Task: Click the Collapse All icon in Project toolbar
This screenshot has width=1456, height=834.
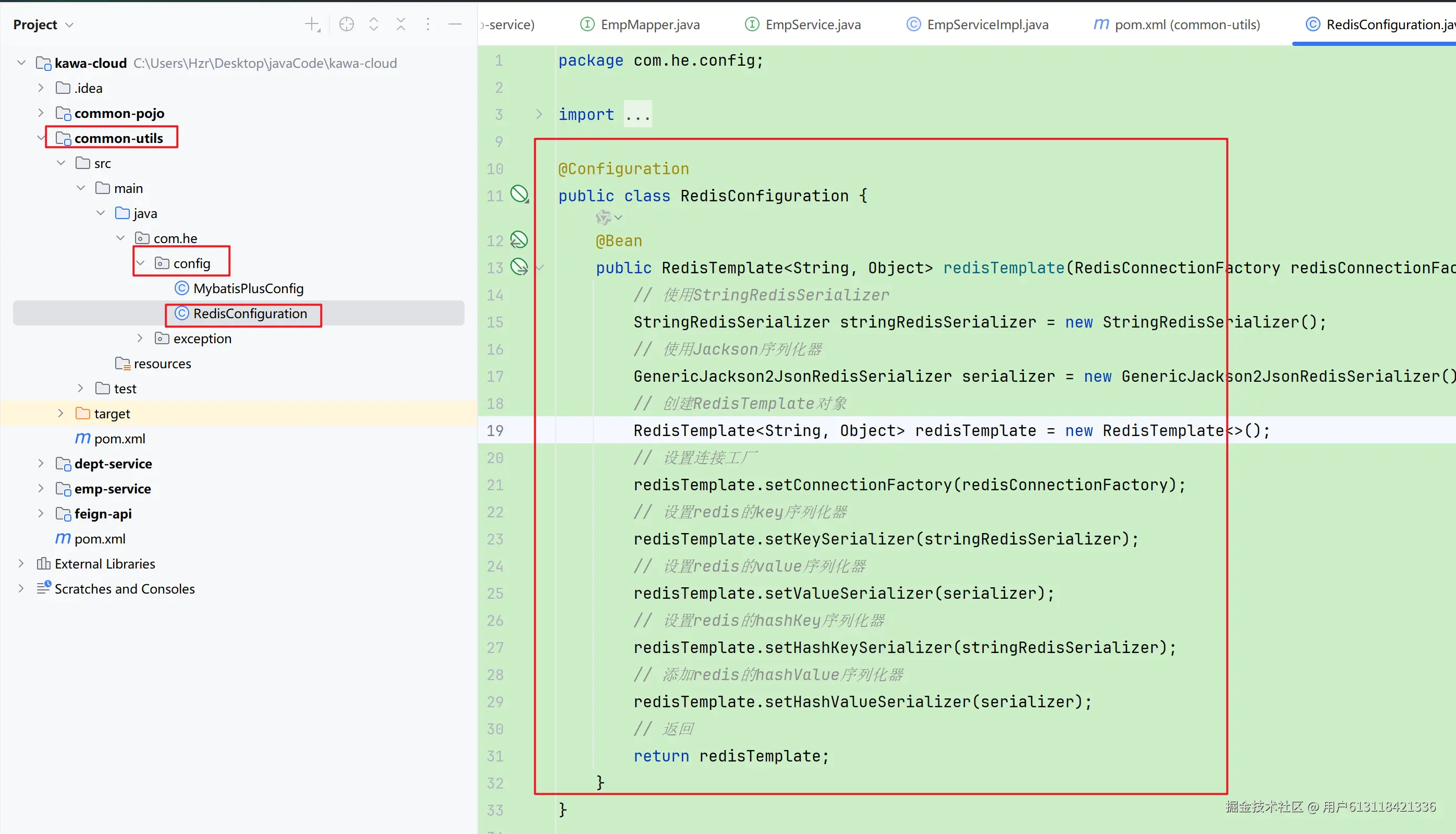Action: click(401, 24)
